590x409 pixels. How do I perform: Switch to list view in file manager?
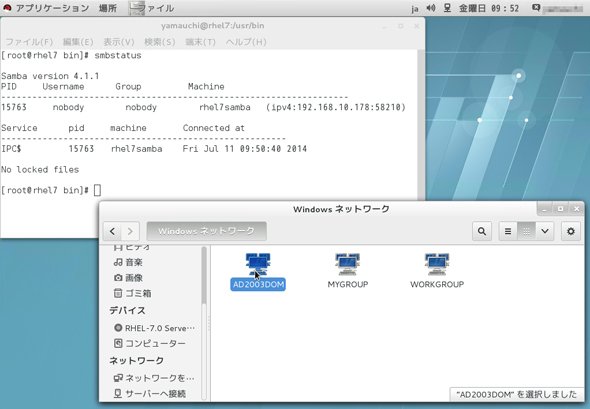click(508, 231)
